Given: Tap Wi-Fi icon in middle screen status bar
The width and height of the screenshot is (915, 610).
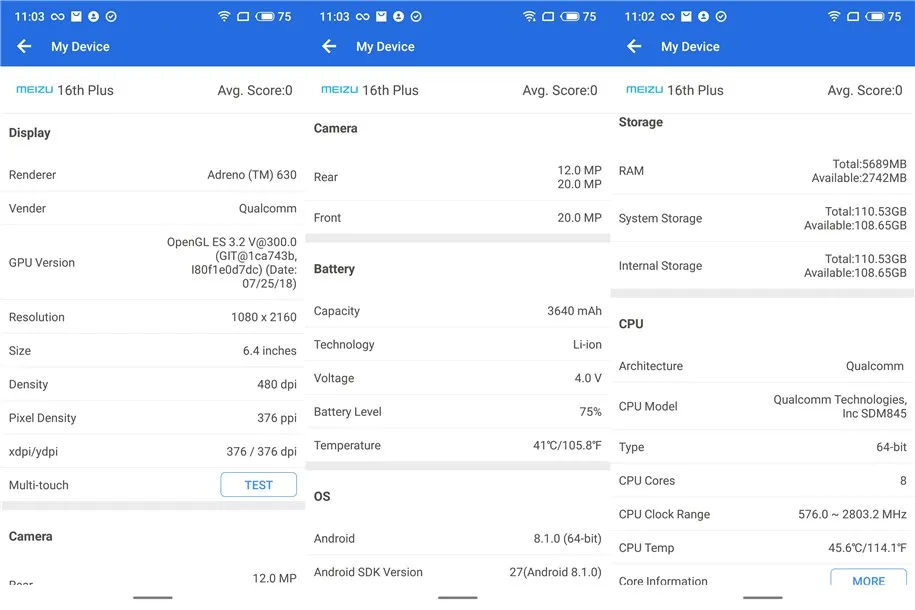Looking at the screenshot, I should coord(529,16).
